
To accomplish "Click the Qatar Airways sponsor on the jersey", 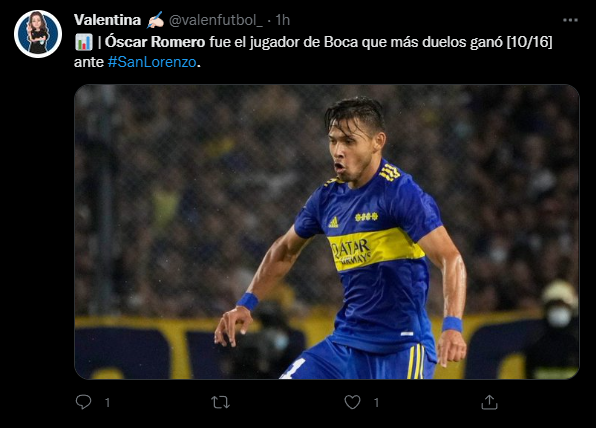I will 352,251.
